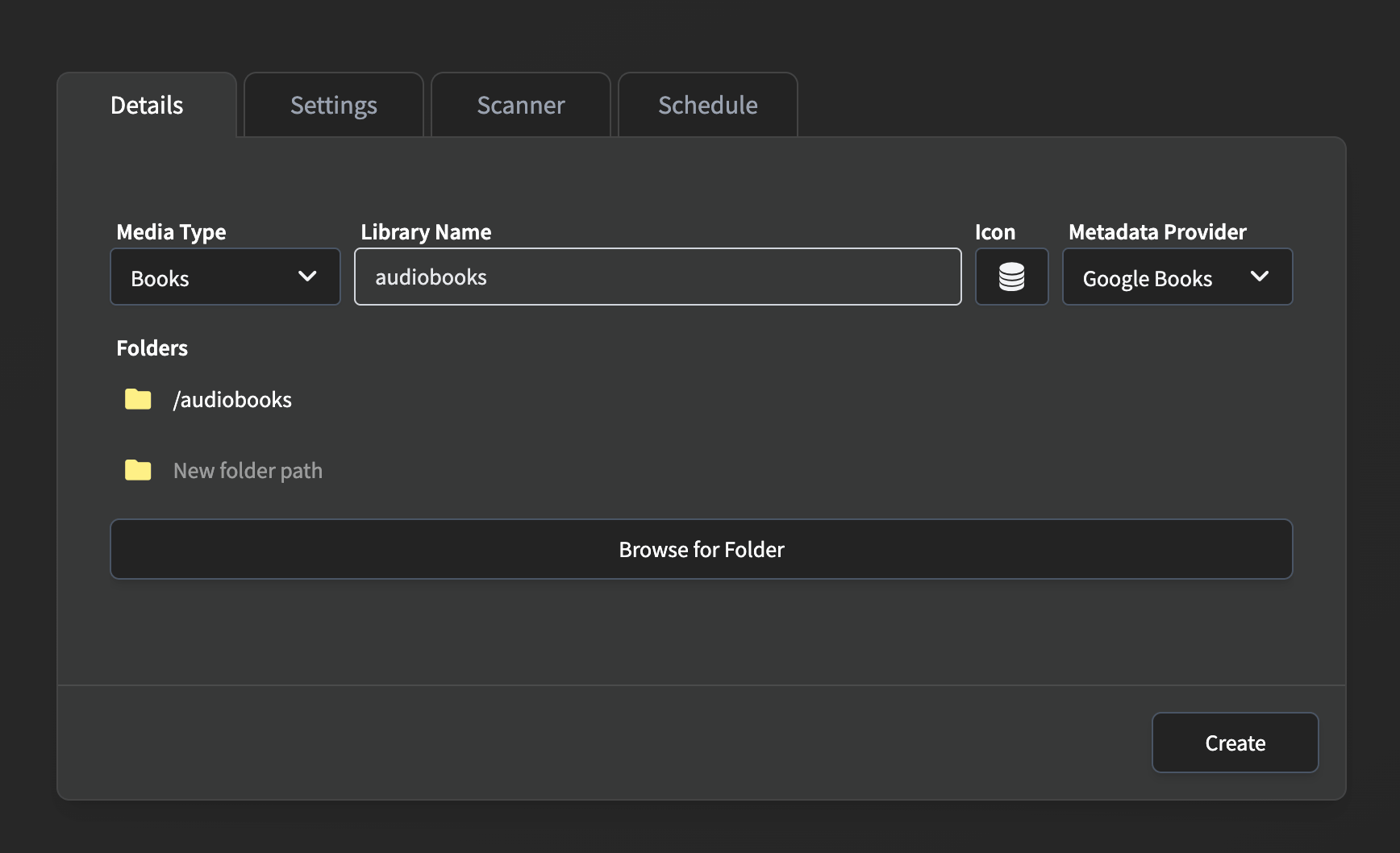This screenshot has width=1400, height=853.
Task: Focus the Library Name text field
Action: click(x=657, y=277)
